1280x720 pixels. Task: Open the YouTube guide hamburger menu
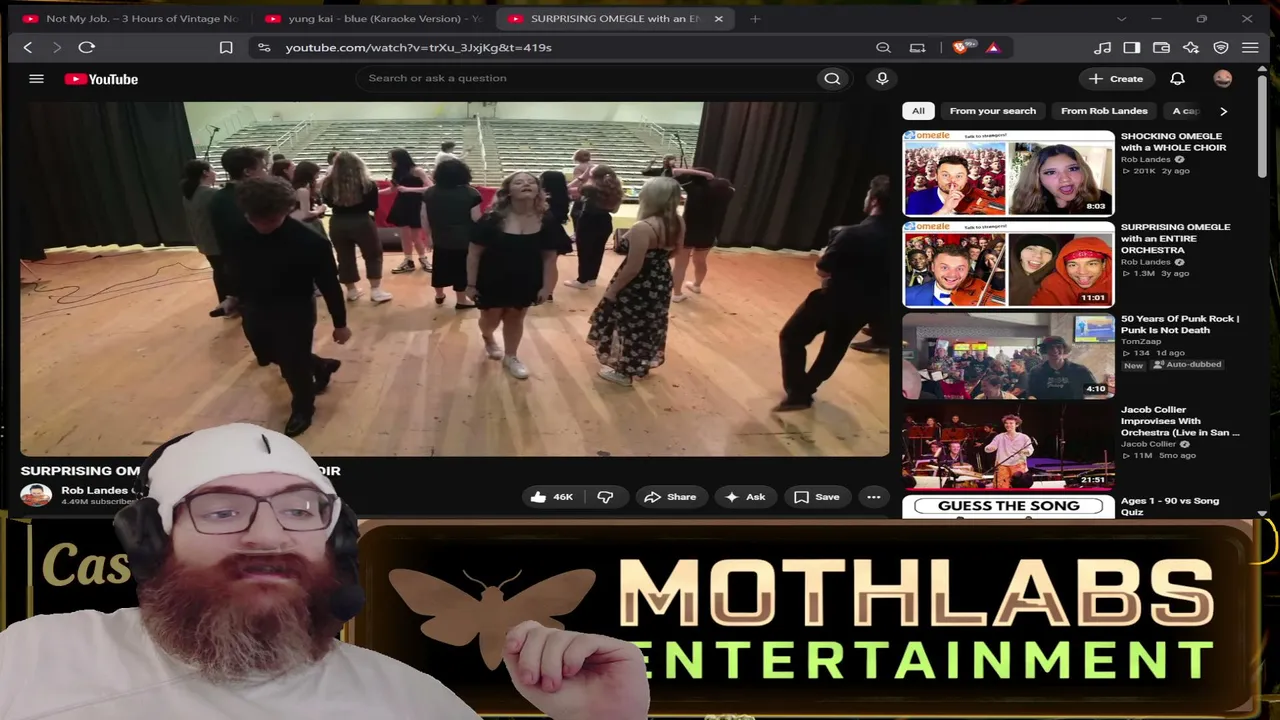click(37, 79)
